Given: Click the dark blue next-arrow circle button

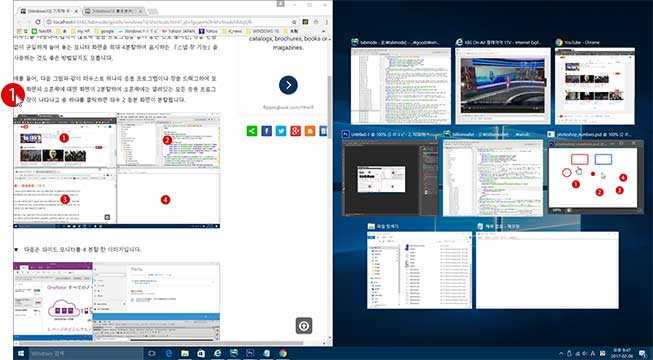Looking at the screenshot, I should [x=288, y=85].
